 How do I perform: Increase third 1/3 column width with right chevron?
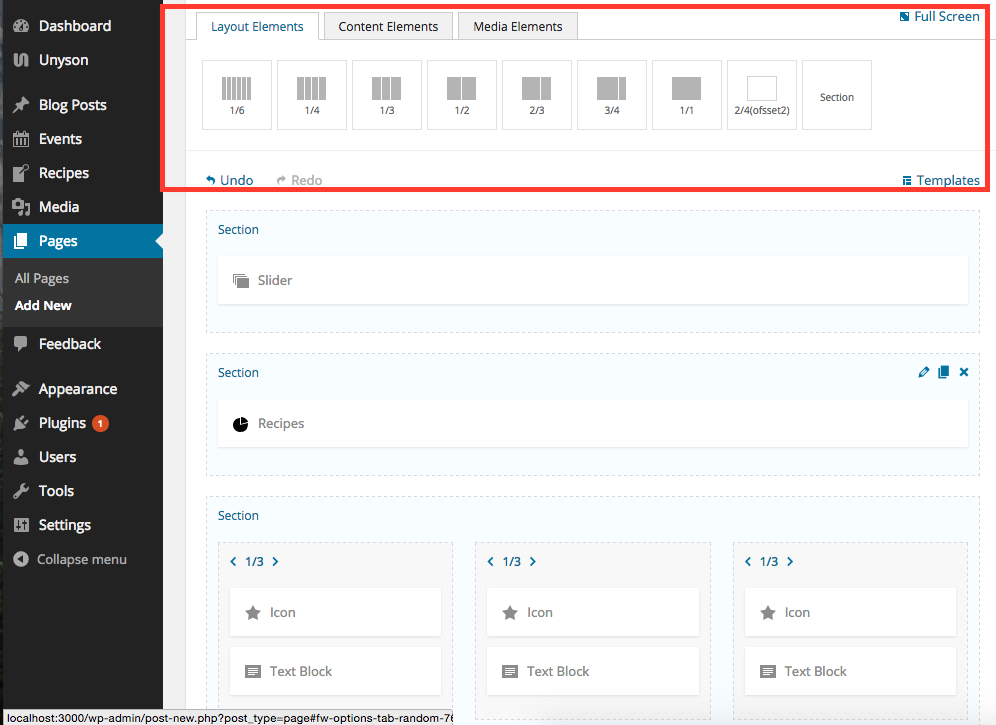tap(790, 562)
